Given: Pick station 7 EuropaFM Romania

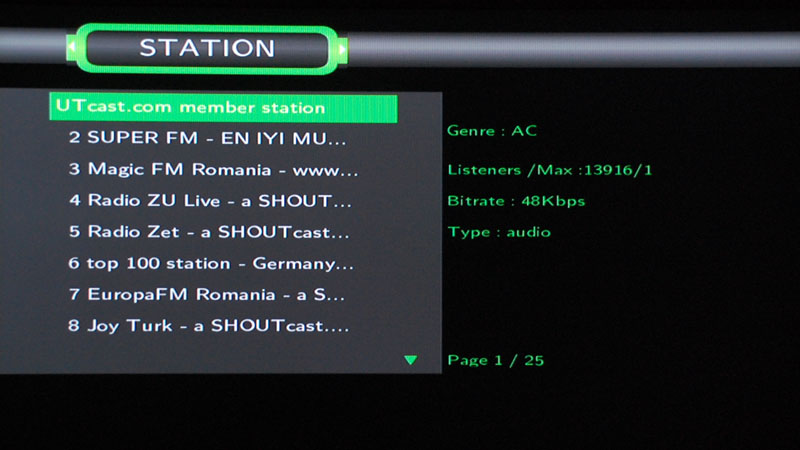Looking at the screenshot, I should click(x=206, y=294).
